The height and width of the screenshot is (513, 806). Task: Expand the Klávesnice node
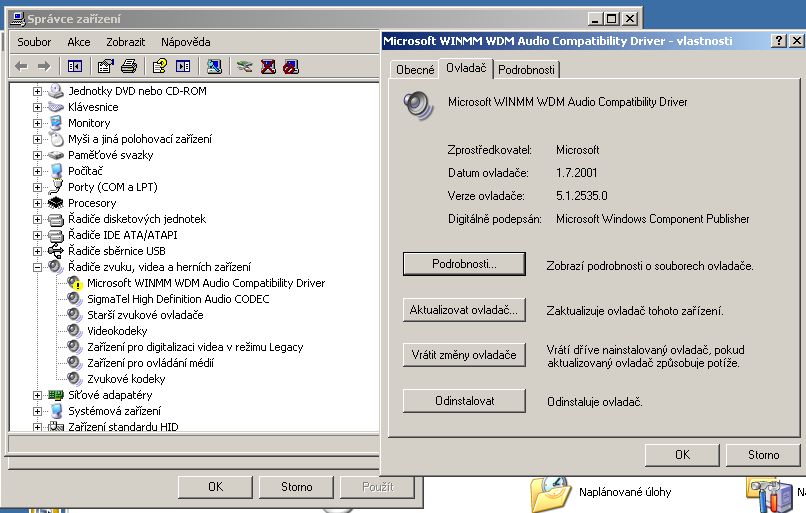click(37, 107)
